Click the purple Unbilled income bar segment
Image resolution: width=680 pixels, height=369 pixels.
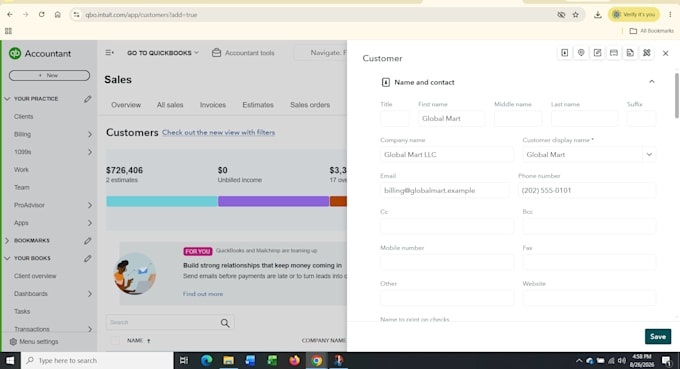click(273, 201)
